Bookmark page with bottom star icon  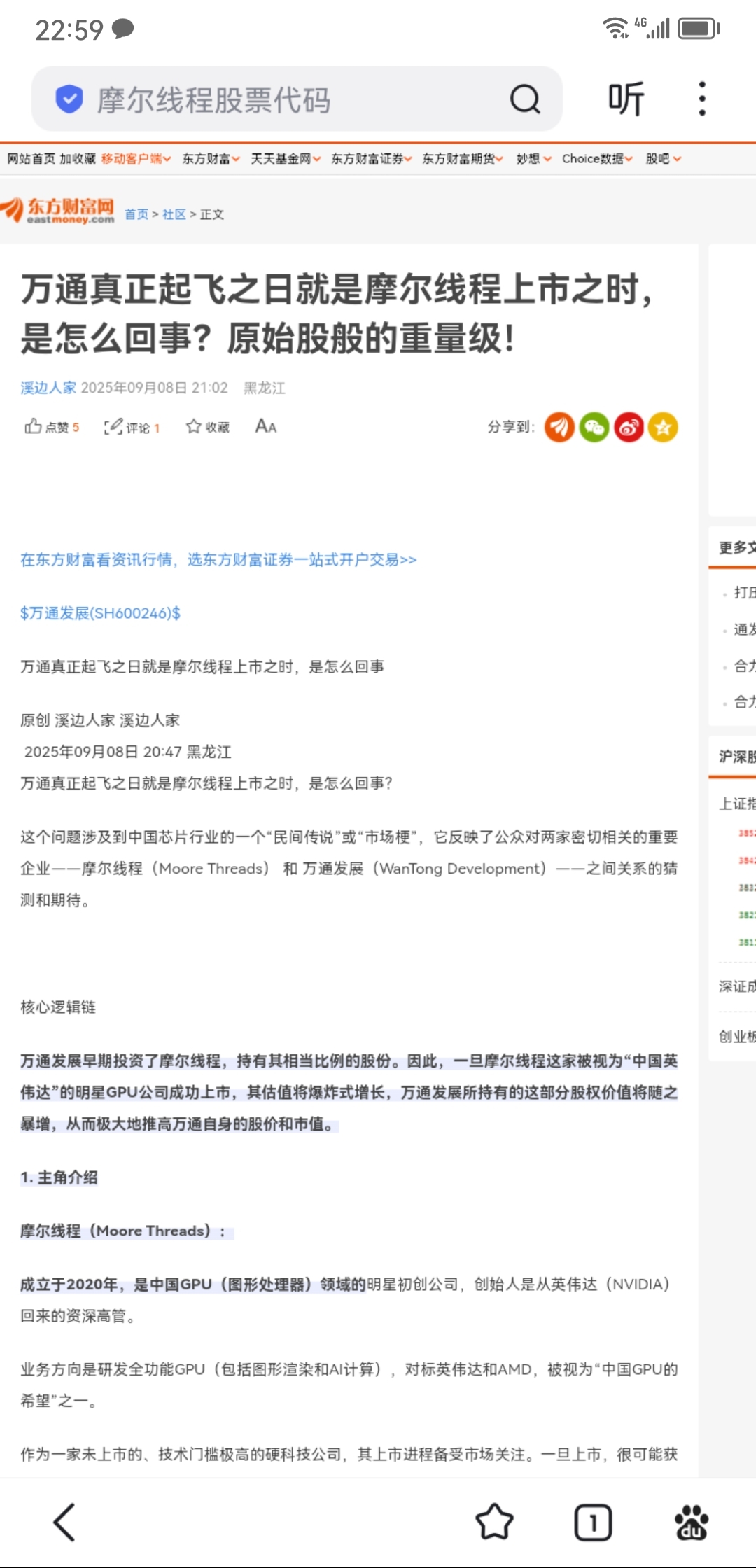(494, 1522)
